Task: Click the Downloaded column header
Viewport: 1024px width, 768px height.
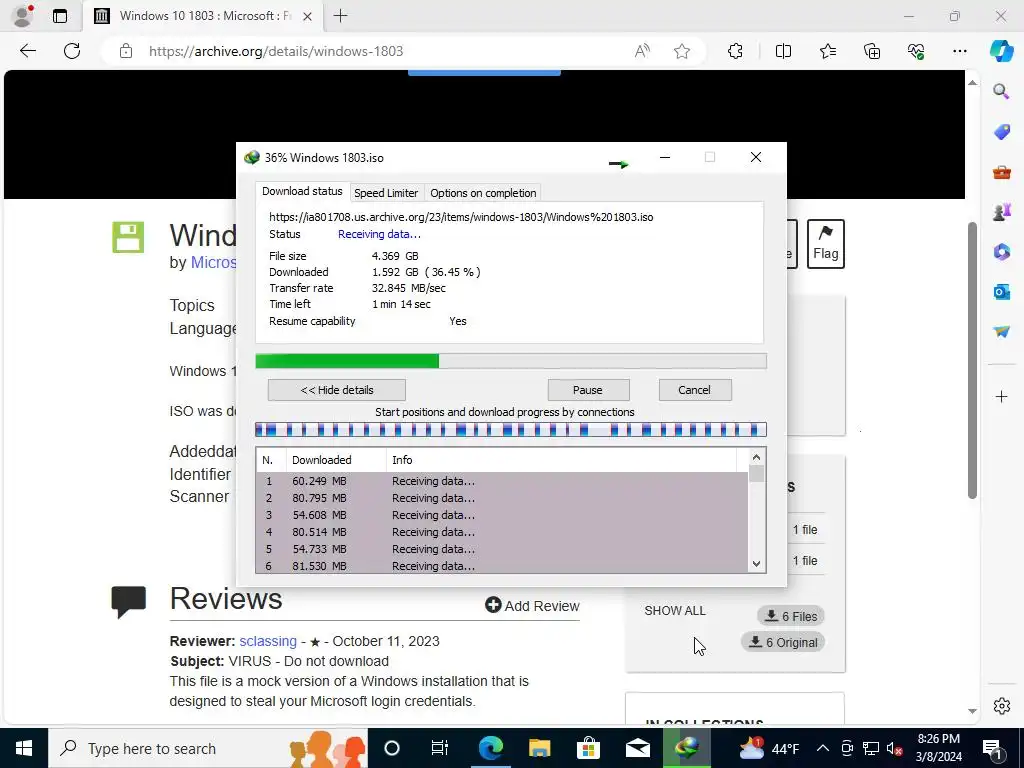Action: click(x=336, y=460)
